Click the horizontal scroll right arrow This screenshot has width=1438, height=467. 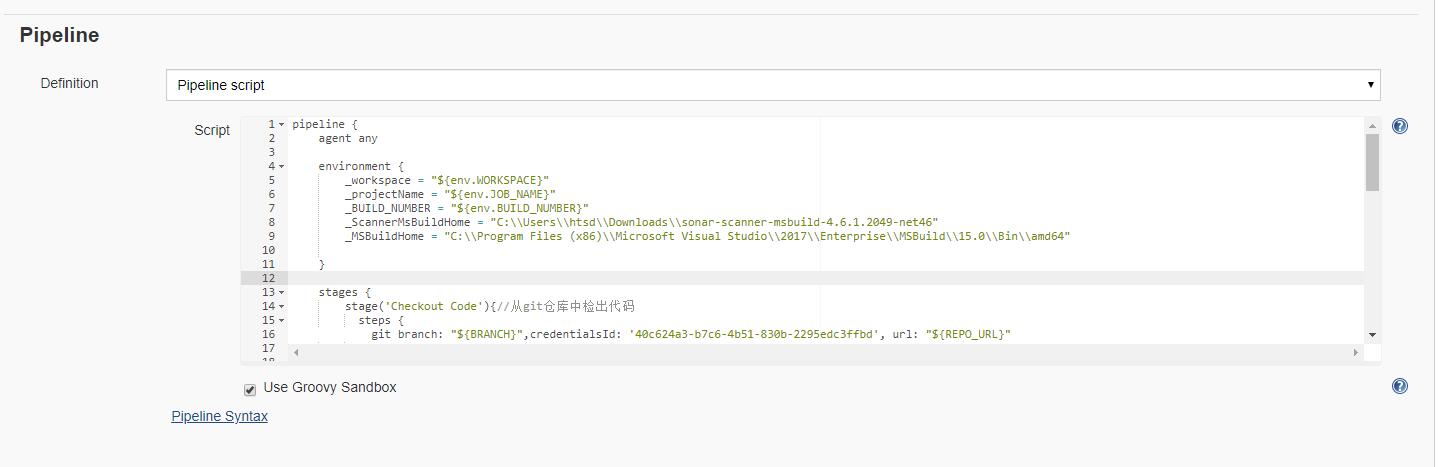click(x=1356, y=352)
